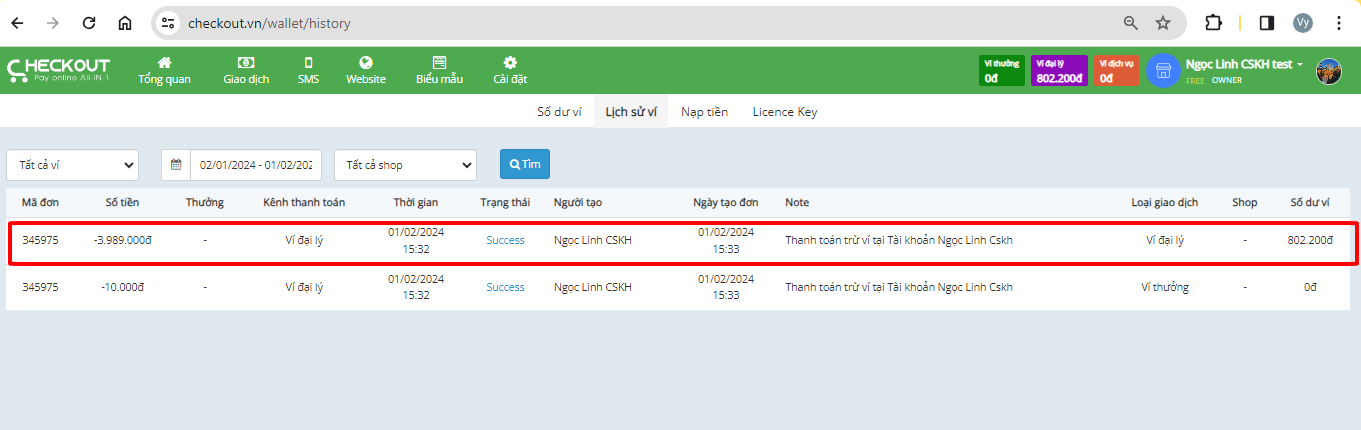Open Biểu mẫu form icon
The height and width of the screenshot is (430, 1361).
439,62
